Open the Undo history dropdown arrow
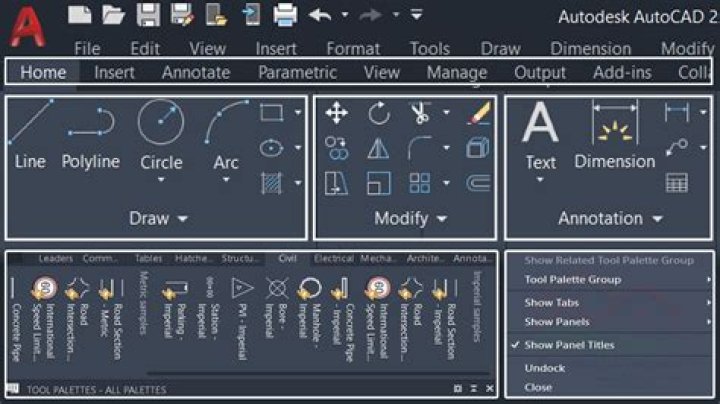Screen dimensions: 720x404 (x=345, y=15)
